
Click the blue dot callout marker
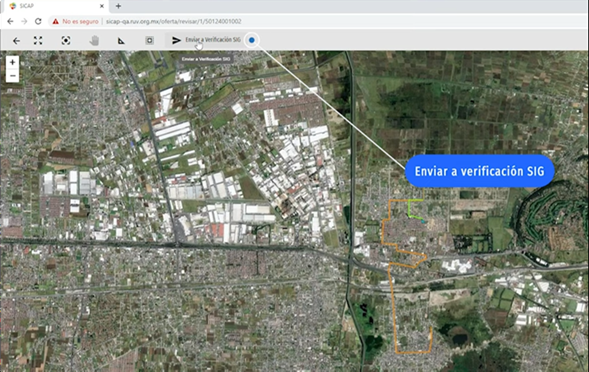pyautogui.click(x=252, y=40)
